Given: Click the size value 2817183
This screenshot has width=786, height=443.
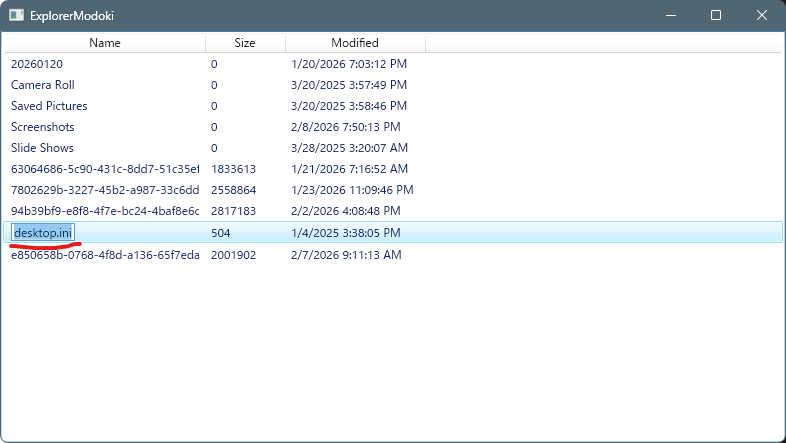Looking at the screenshot, I should (233, 211).
